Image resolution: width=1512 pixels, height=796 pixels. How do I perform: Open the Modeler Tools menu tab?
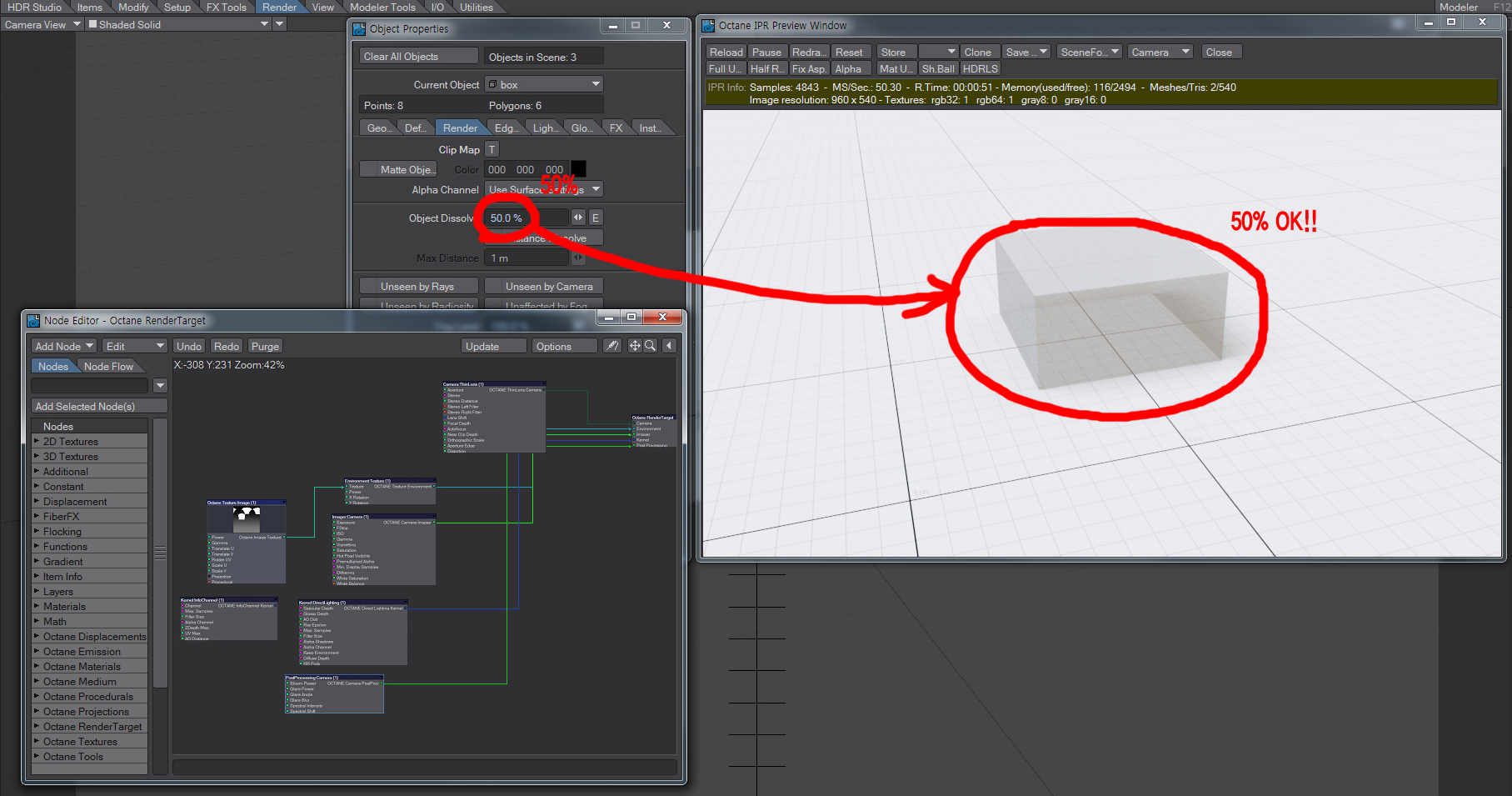click(382, 7)
